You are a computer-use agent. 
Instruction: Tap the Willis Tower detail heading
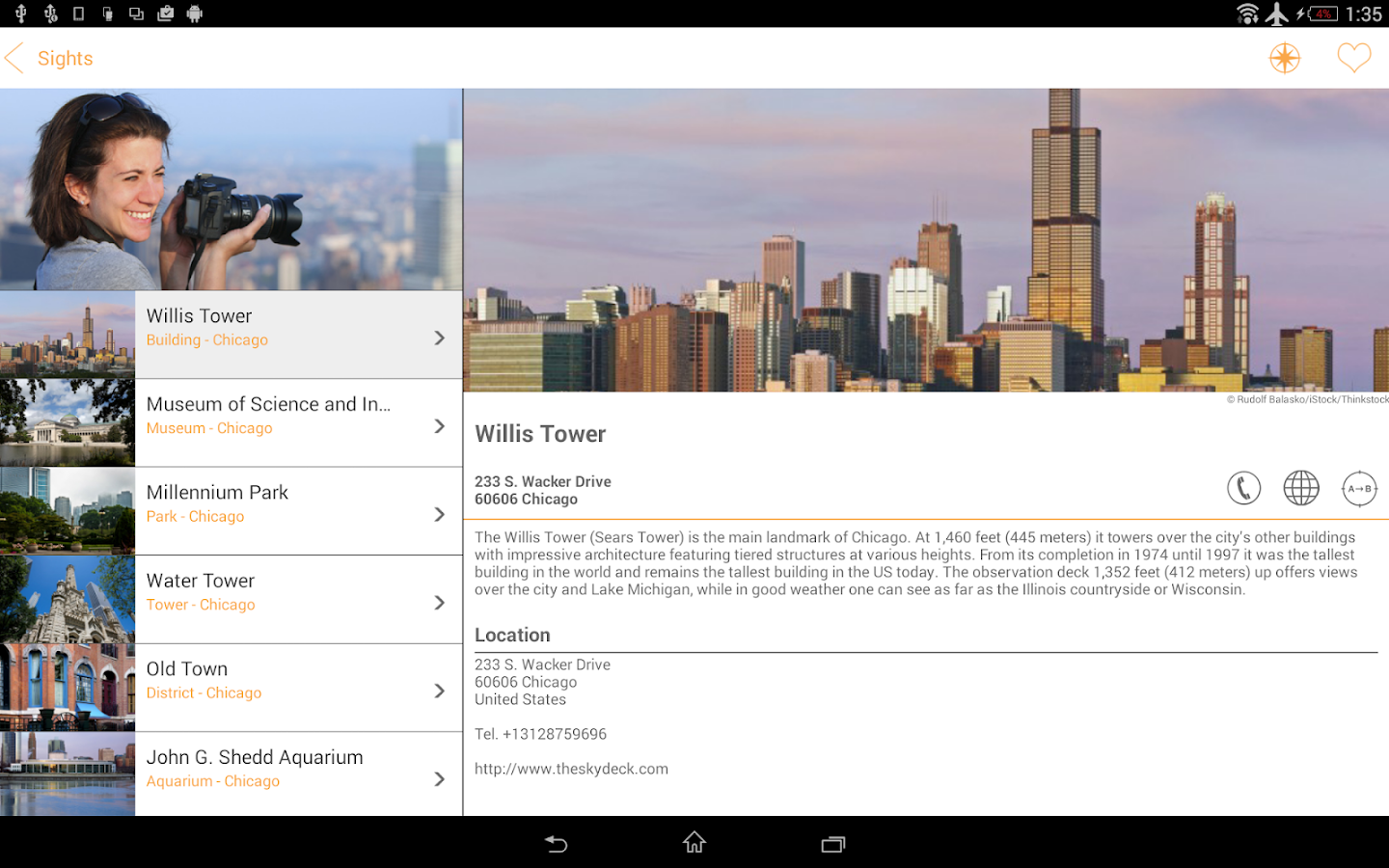tap(540, 434)
